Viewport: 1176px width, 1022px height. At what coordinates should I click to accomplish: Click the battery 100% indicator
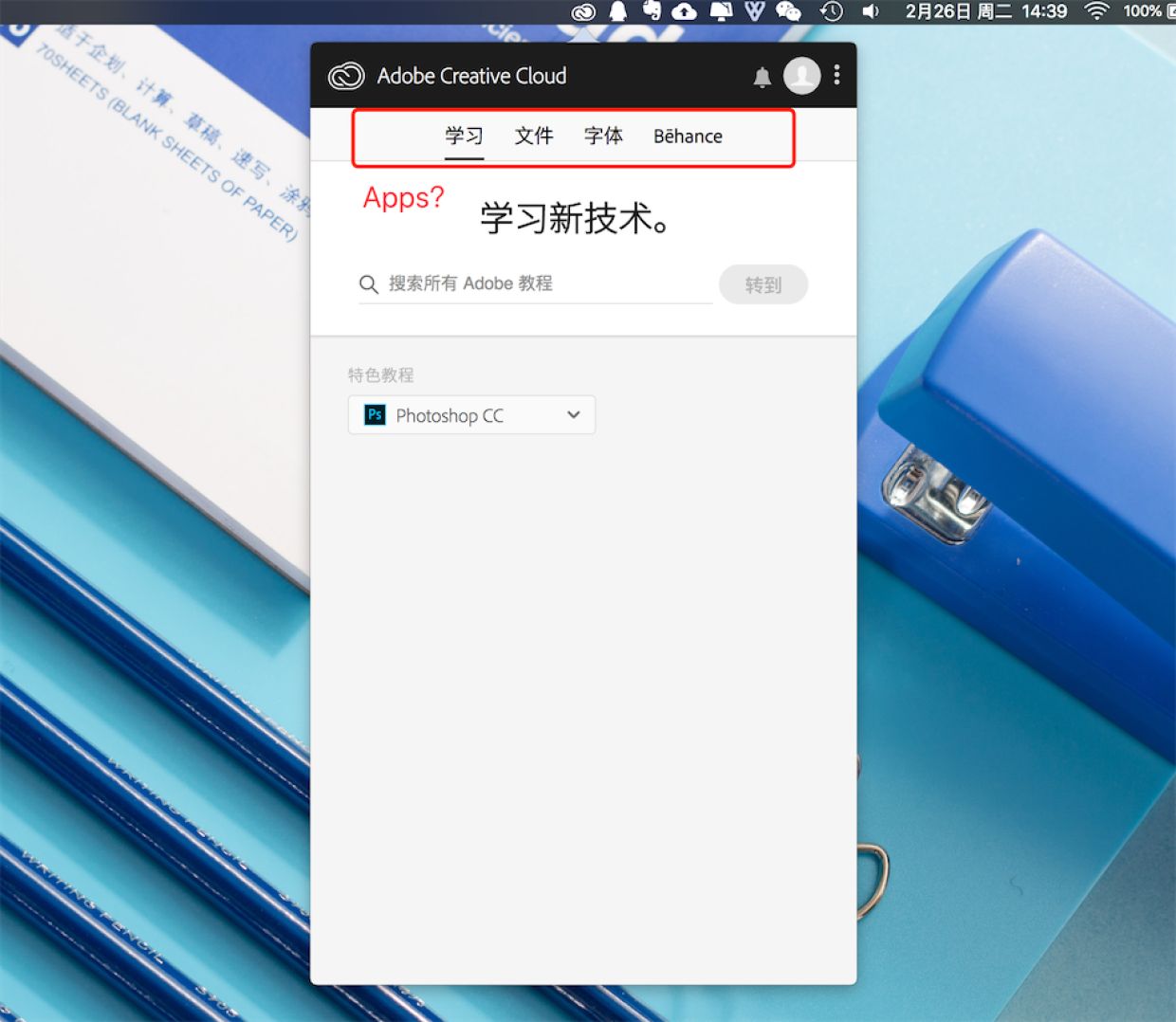pyautogui.click(x=1148, y=11)
